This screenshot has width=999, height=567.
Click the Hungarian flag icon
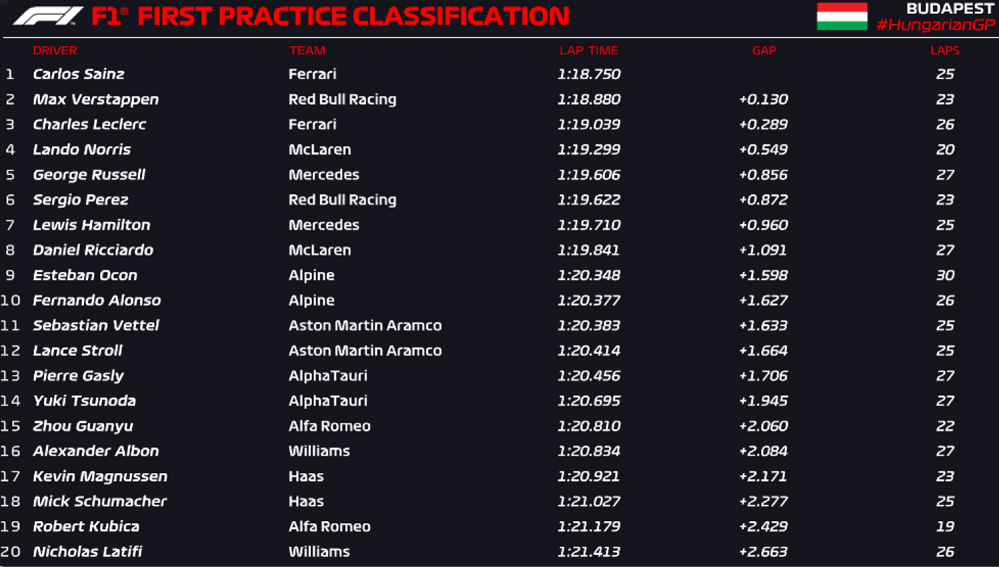tap(842, 16)
